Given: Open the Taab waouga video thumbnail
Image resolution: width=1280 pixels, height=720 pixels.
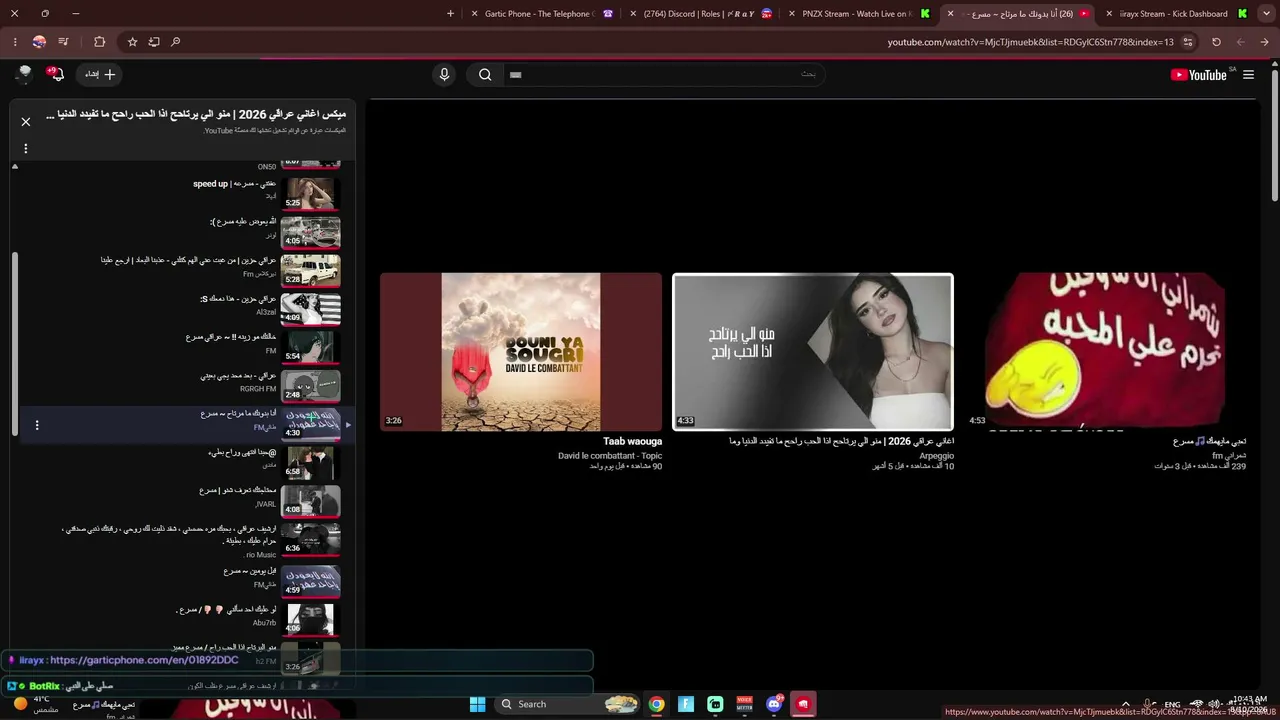Looking at the screenshot, I should [521, 352].
